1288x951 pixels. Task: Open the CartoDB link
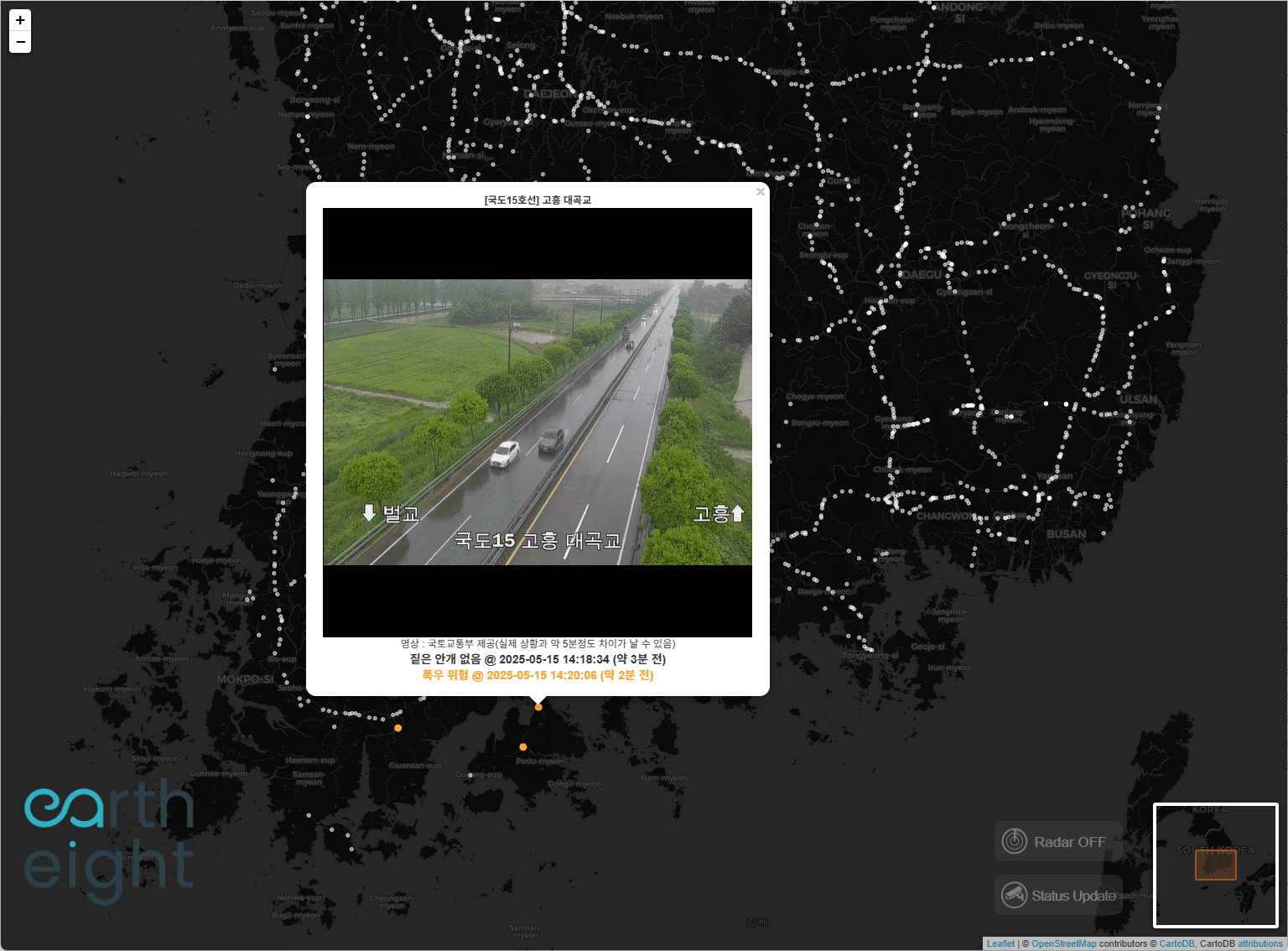coord(1177,943)
